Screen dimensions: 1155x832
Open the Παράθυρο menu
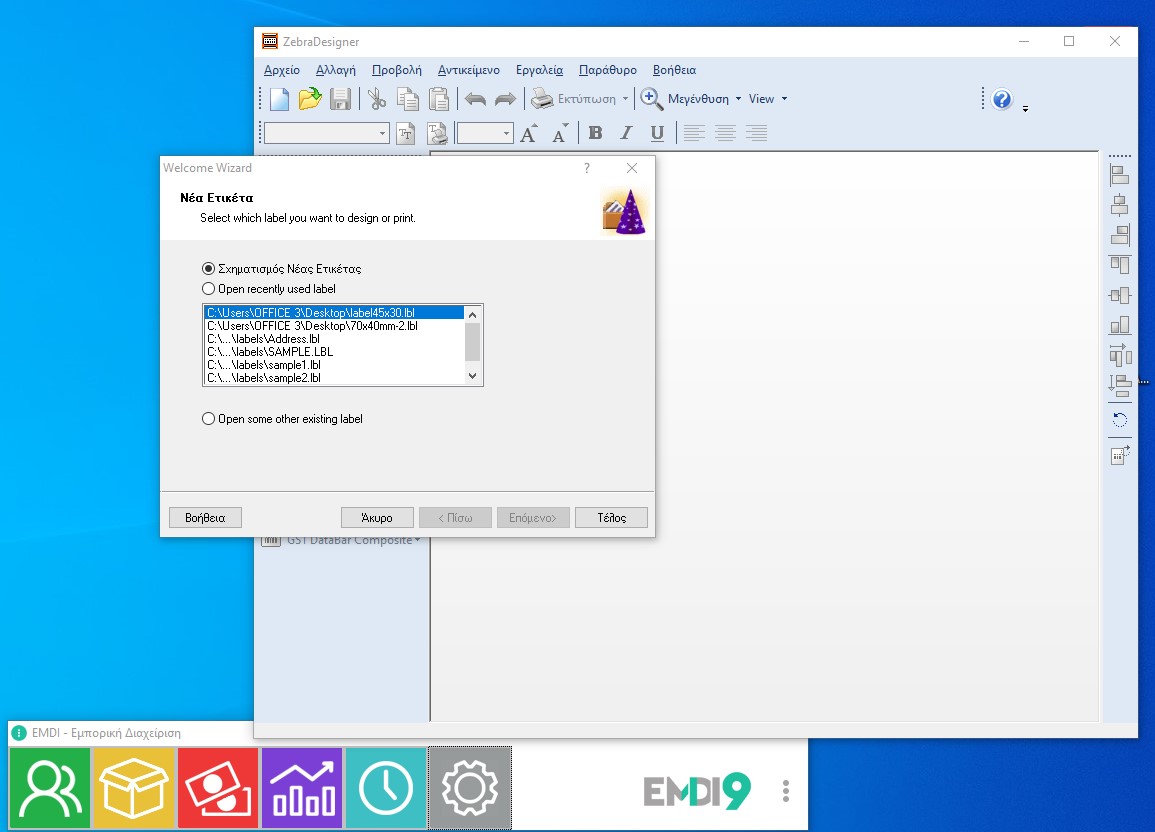[x=608, y=70]
